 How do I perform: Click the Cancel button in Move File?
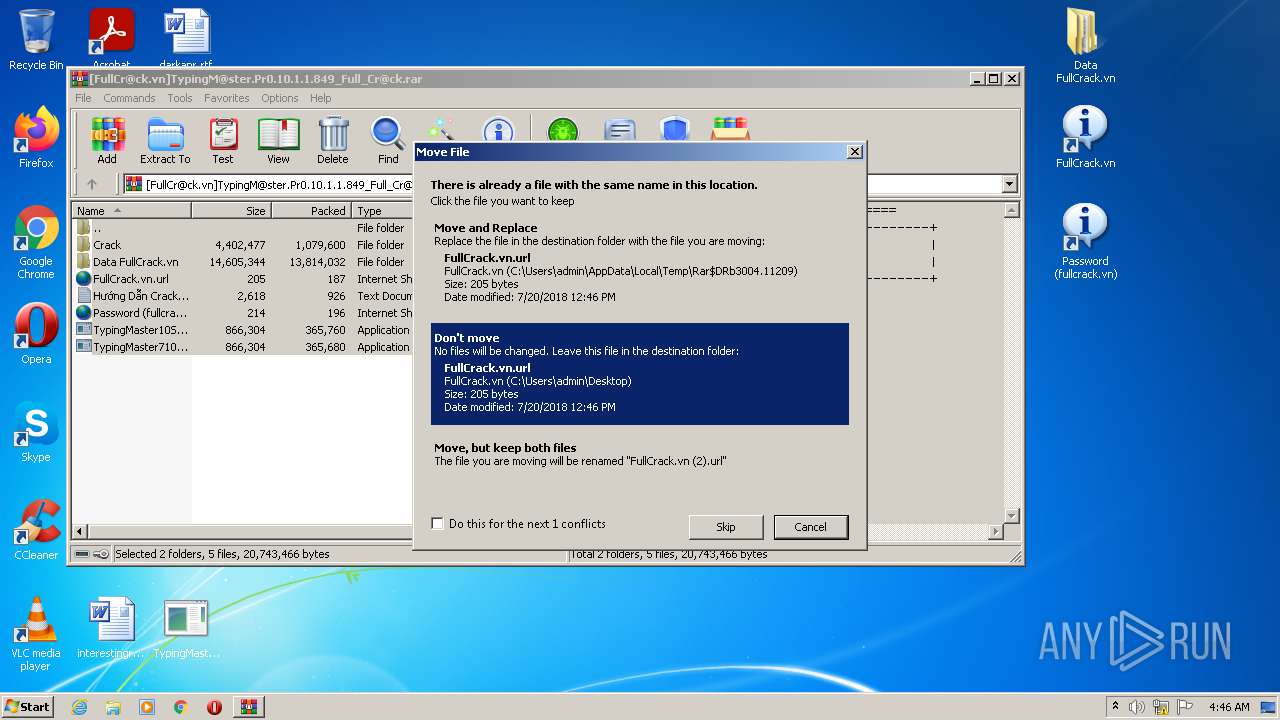pos(810,527)
